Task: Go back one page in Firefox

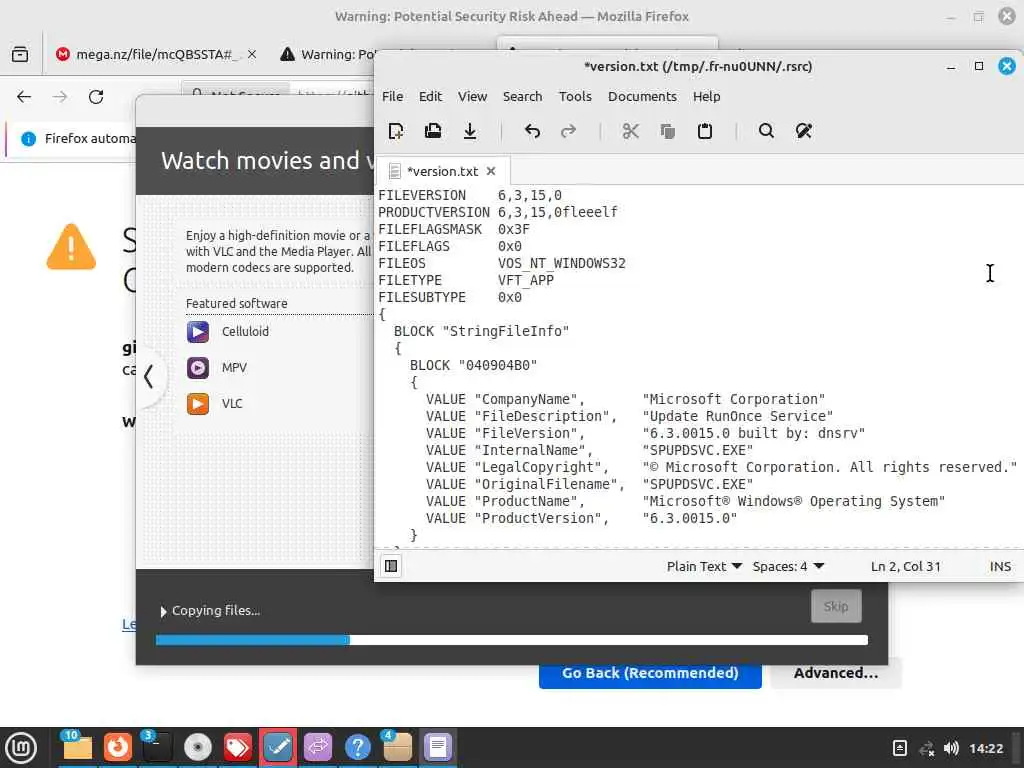Action: (24, 97)
